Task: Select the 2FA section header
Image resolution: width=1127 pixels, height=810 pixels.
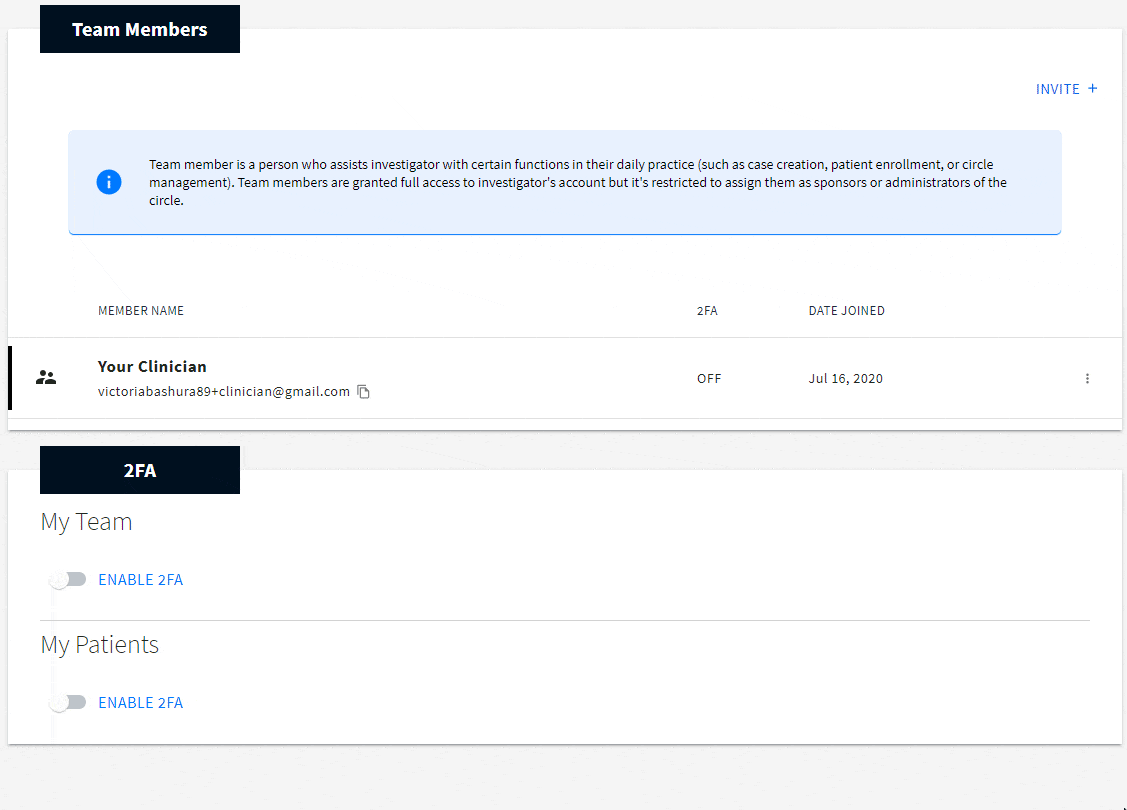Action: [x=140, y=470]
